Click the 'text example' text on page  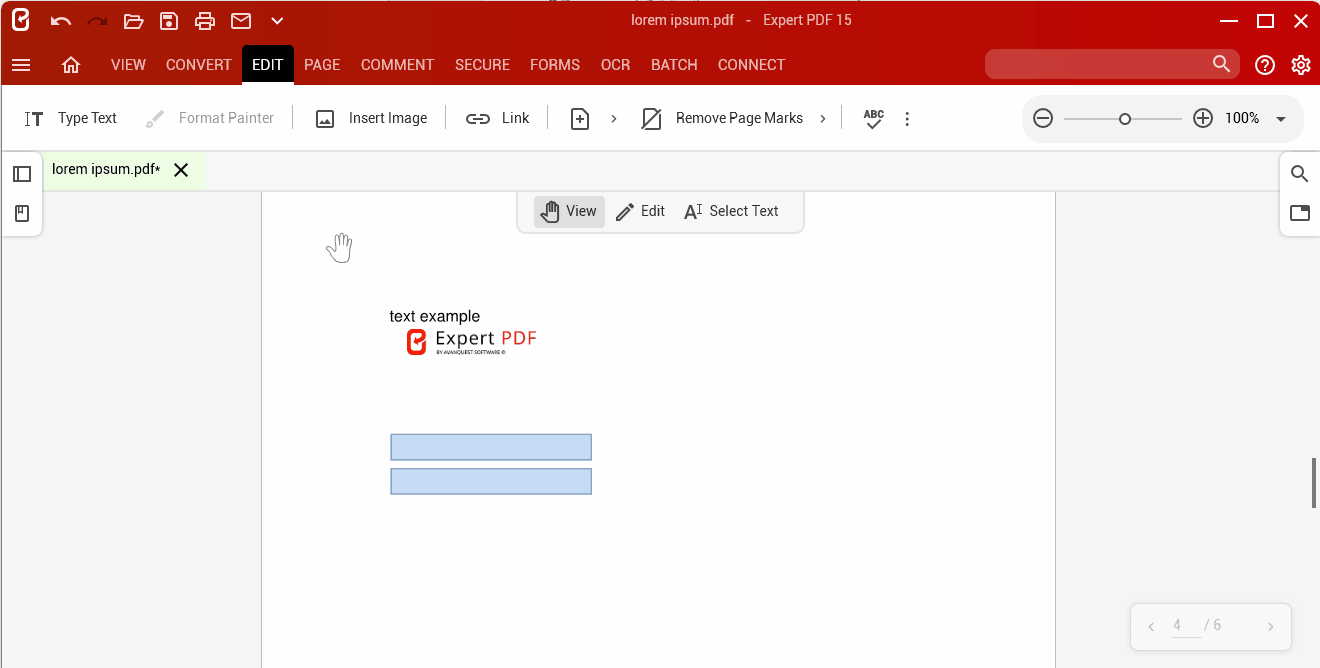pyautogui.click(x=435, y=316)
